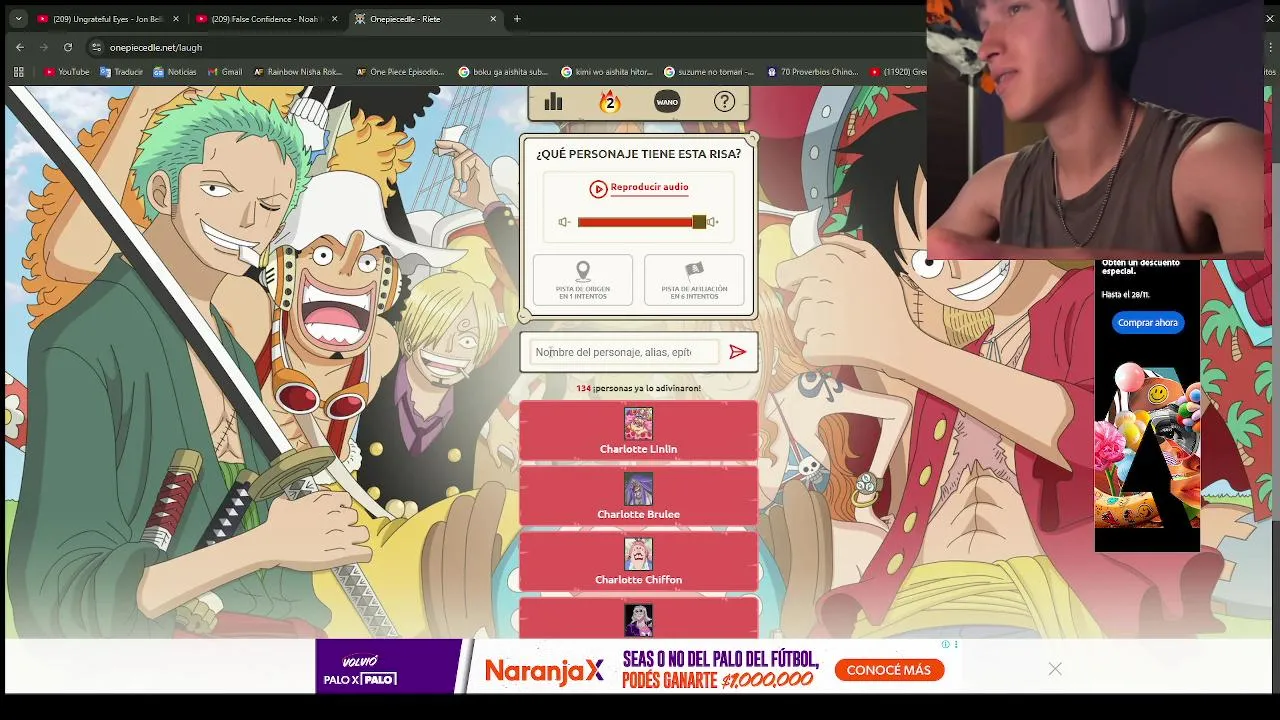
Task: Reload the current page
Action: point(68,47)
